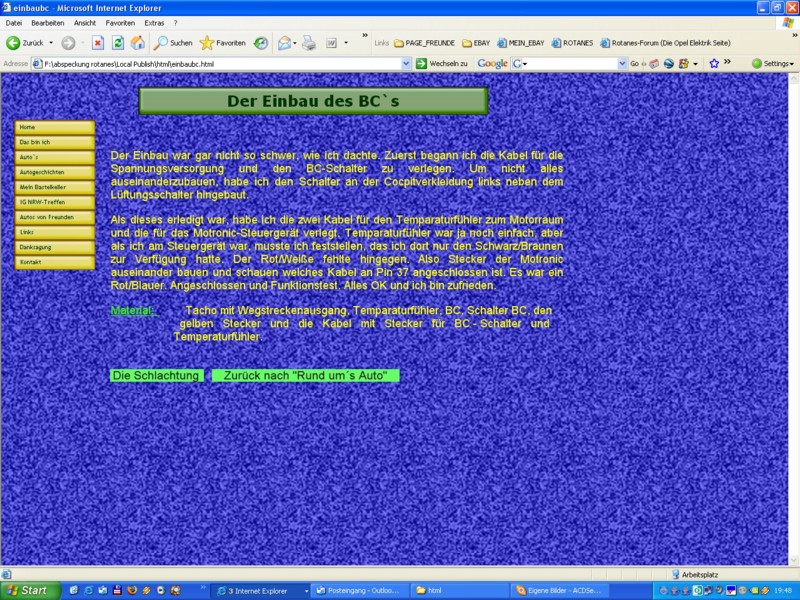Image resolution: width=800 pixels, height=600 pixels.
Task: Open the Mail envelope icon
Action: 284,43
